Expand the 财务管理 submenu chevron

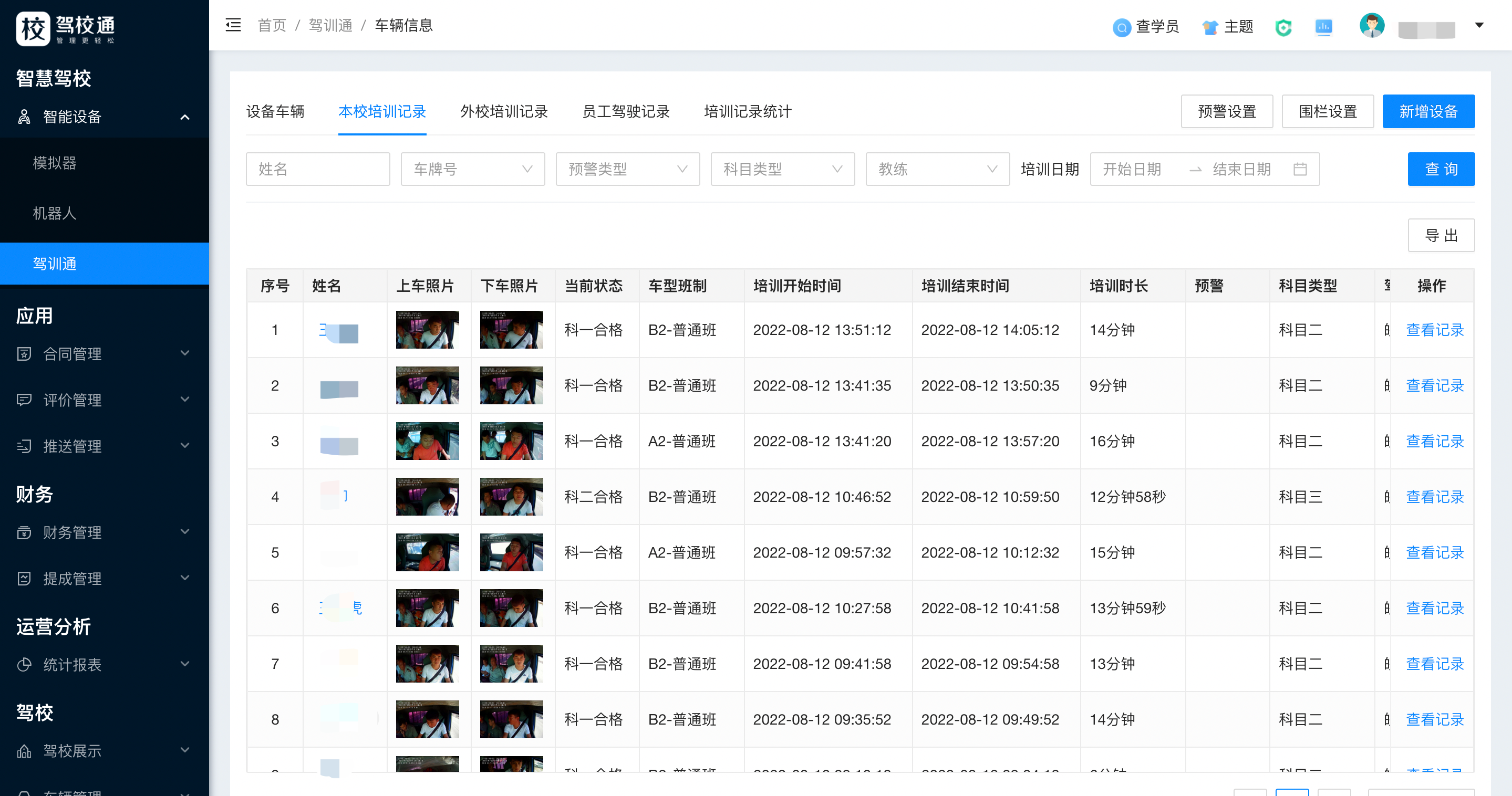pos(185,532)
